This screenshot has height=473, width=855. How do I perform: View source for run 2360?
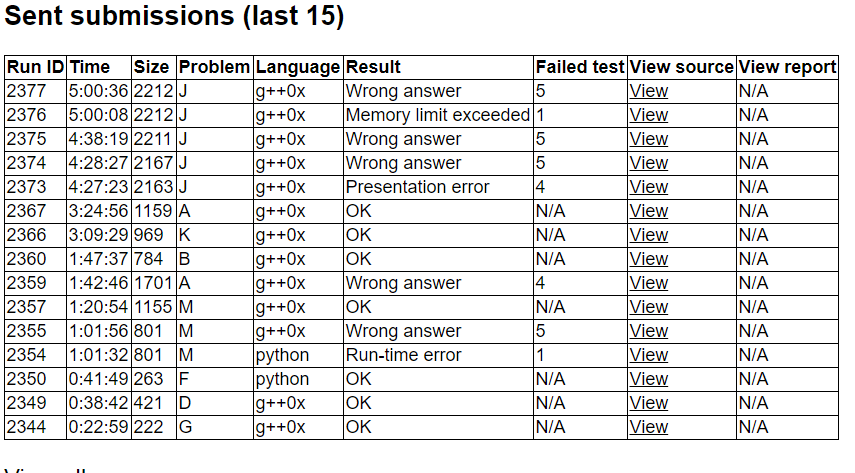coord(648,259)
